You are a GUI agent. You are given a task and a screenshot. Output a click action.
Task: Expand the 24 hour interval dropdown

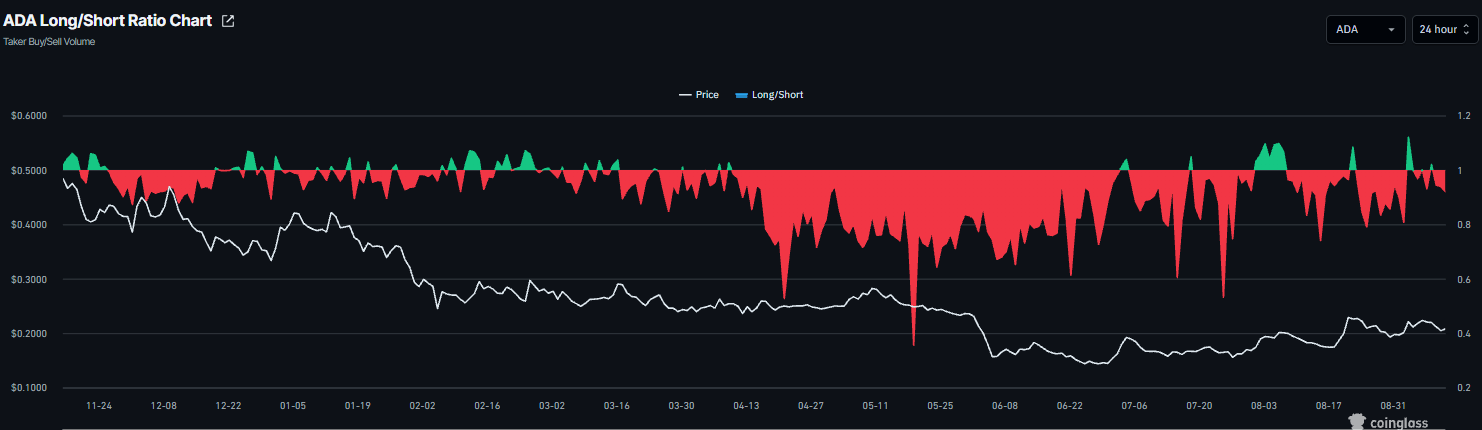pyautogui.click(x=1444, y=29)
